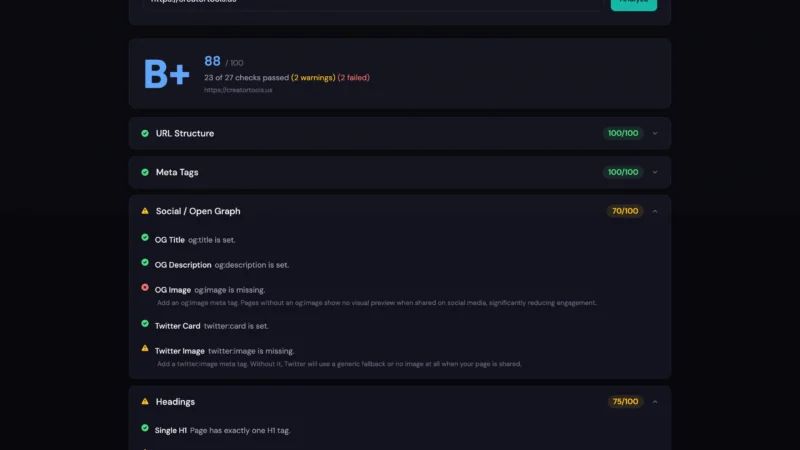Collapse the Social / Open Graph section chevron

(x=655, y=211)
